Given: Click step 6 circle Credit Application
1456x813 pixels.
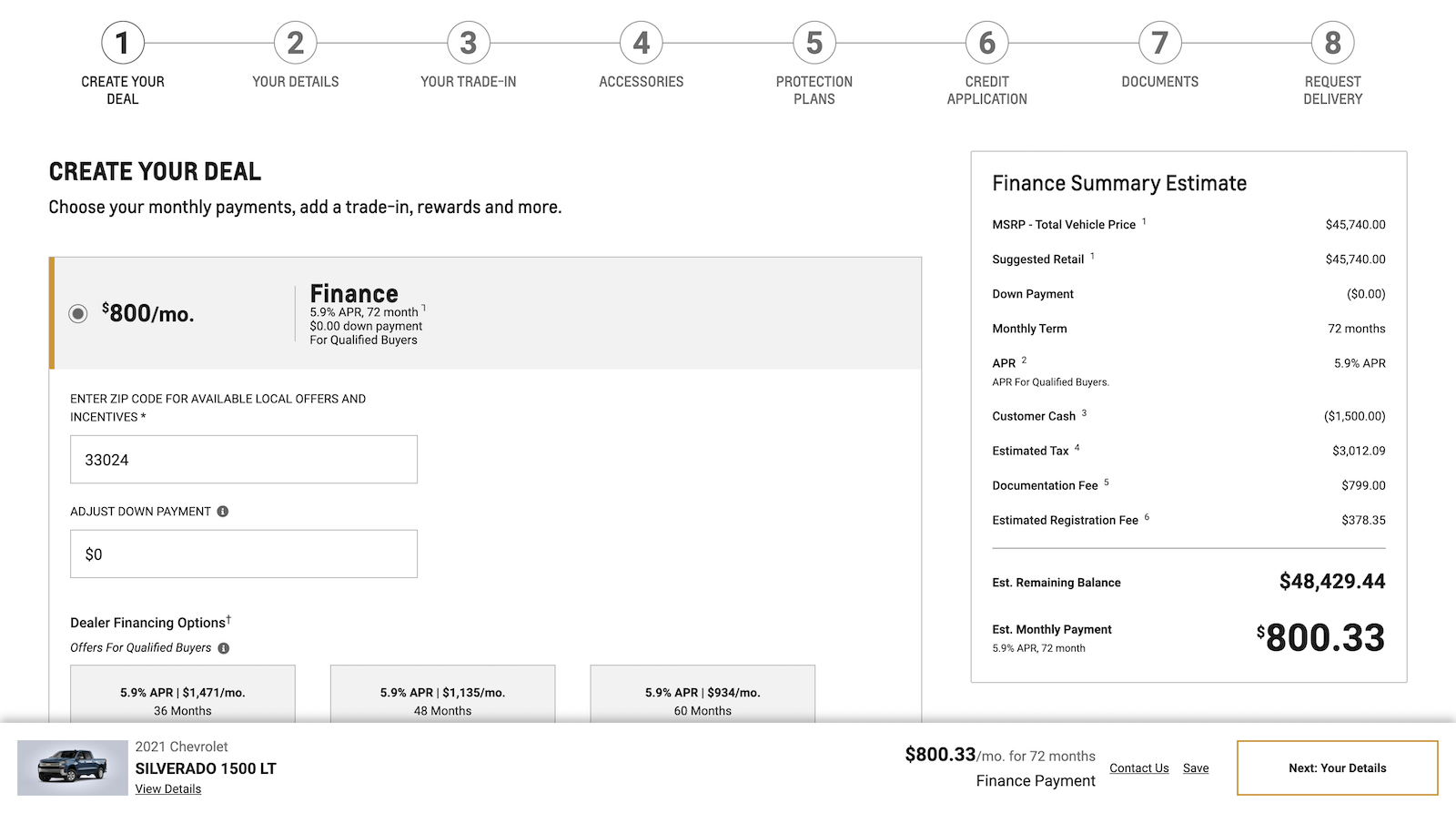Looking at the screenshot, I should point(987,43).
